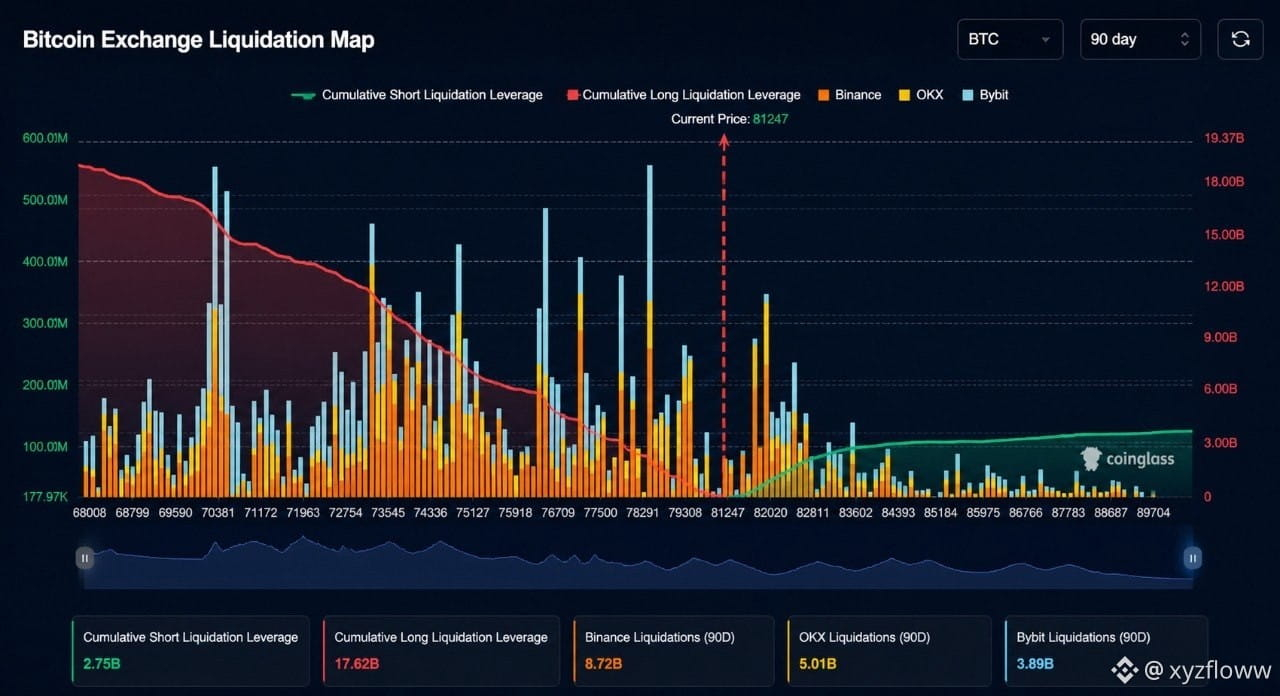Click the 89704 x-axis price label
Image resolution: width=1280 pixels, height=696 pixels.
[x=1153, y=512]
